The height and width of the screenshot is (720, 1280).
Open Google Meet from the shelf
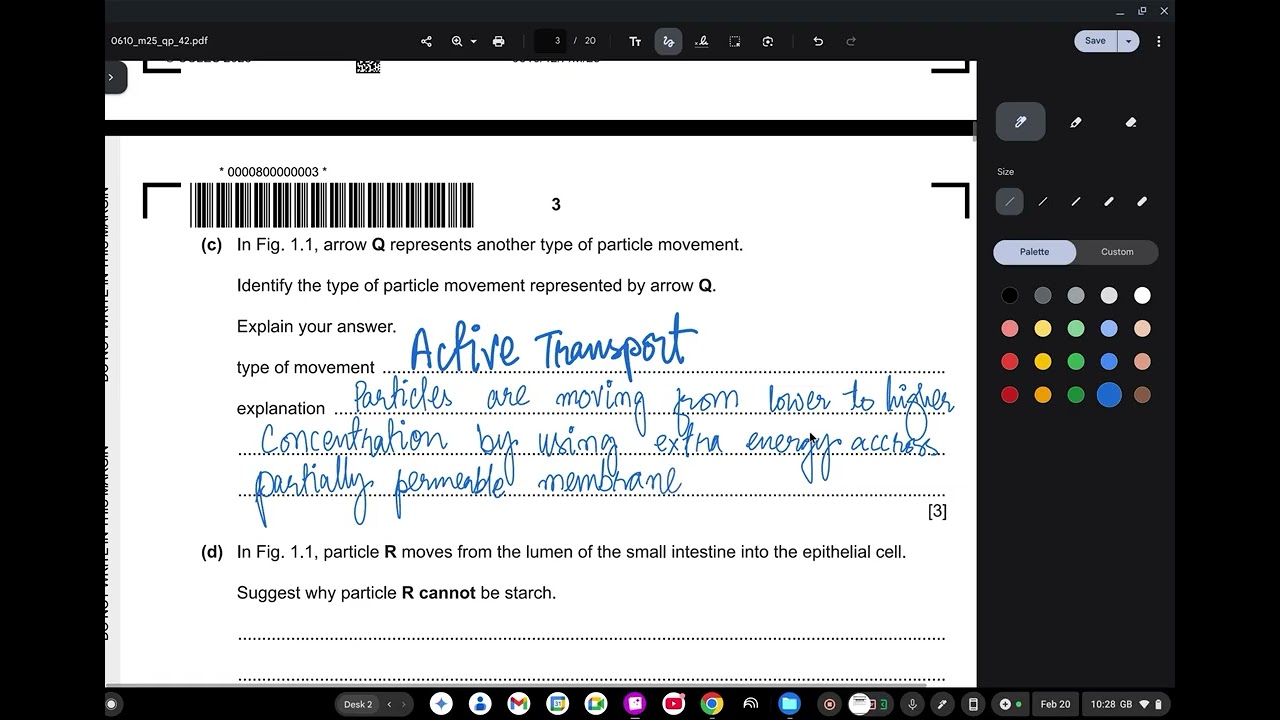click(596, 704)
